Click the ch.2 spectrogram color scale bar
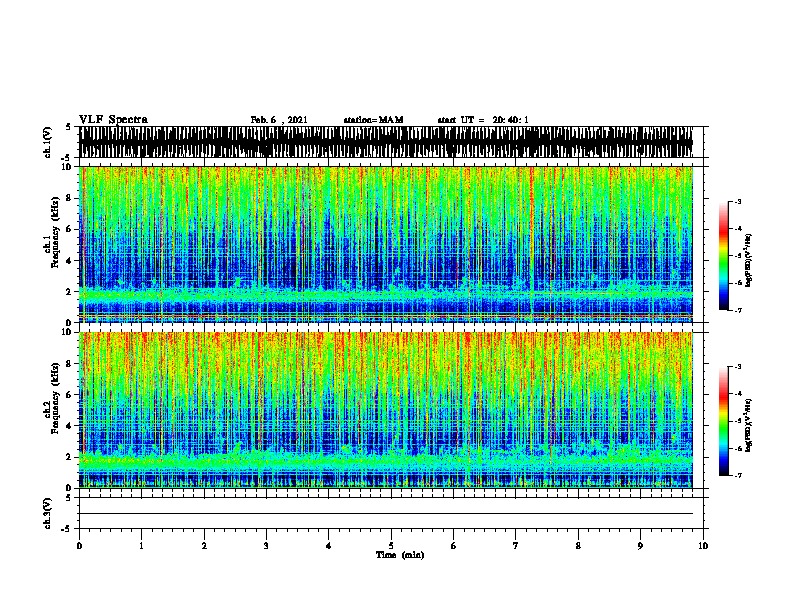792x612 pixels. click(724, 421)
